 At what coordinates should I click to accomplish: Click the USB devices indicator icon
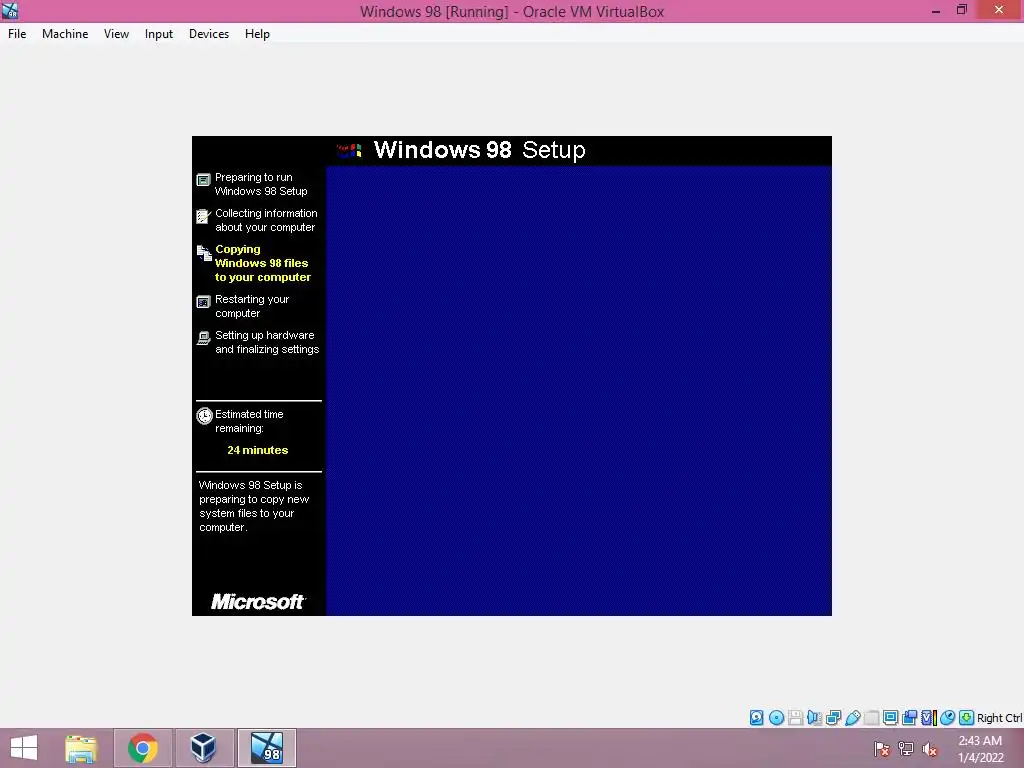click(x=852, y=718)
